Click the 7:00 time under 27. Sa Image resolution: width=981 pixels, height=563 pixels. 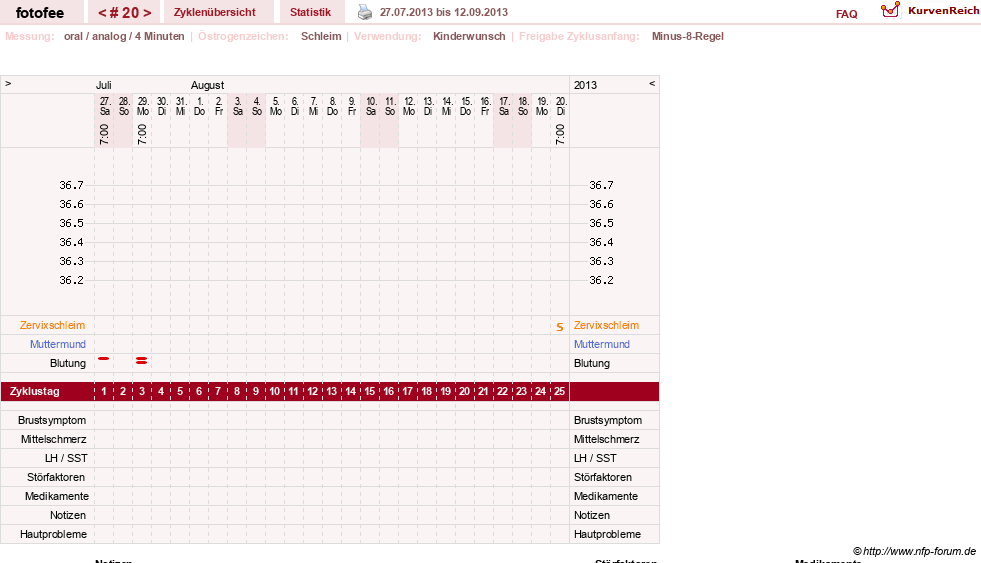point(104,134)
